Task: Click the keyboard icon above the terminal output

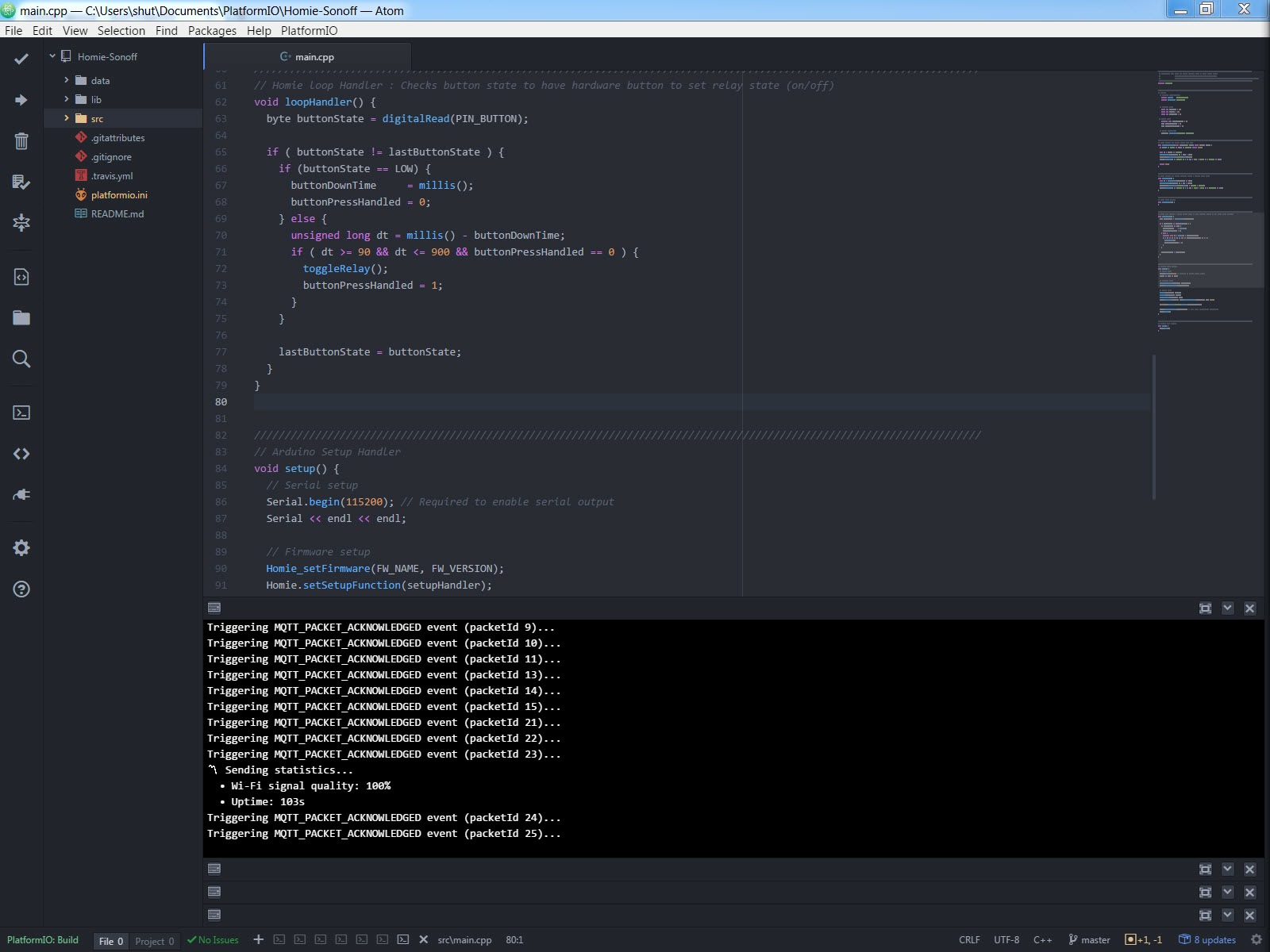Action: tap(214, 608)
